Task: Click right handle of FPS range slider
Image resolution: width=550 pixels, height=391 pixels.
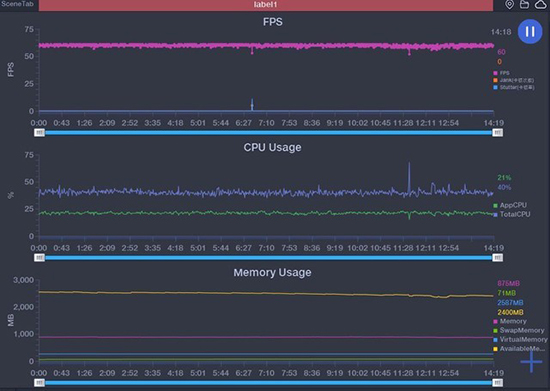Action: pos(497,133)
